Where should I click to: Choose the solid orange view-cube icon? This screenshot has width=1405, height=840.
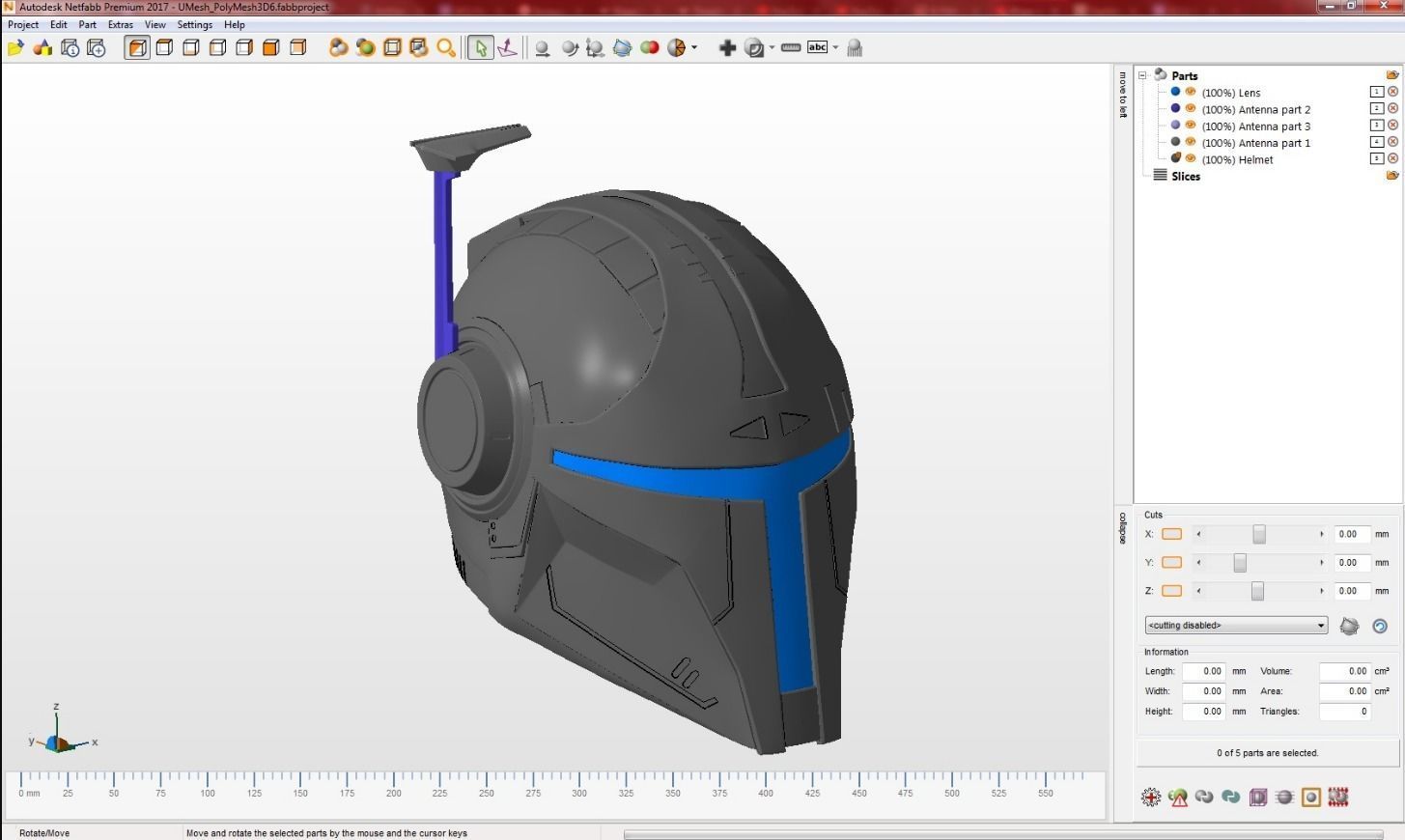coord(271,47)
